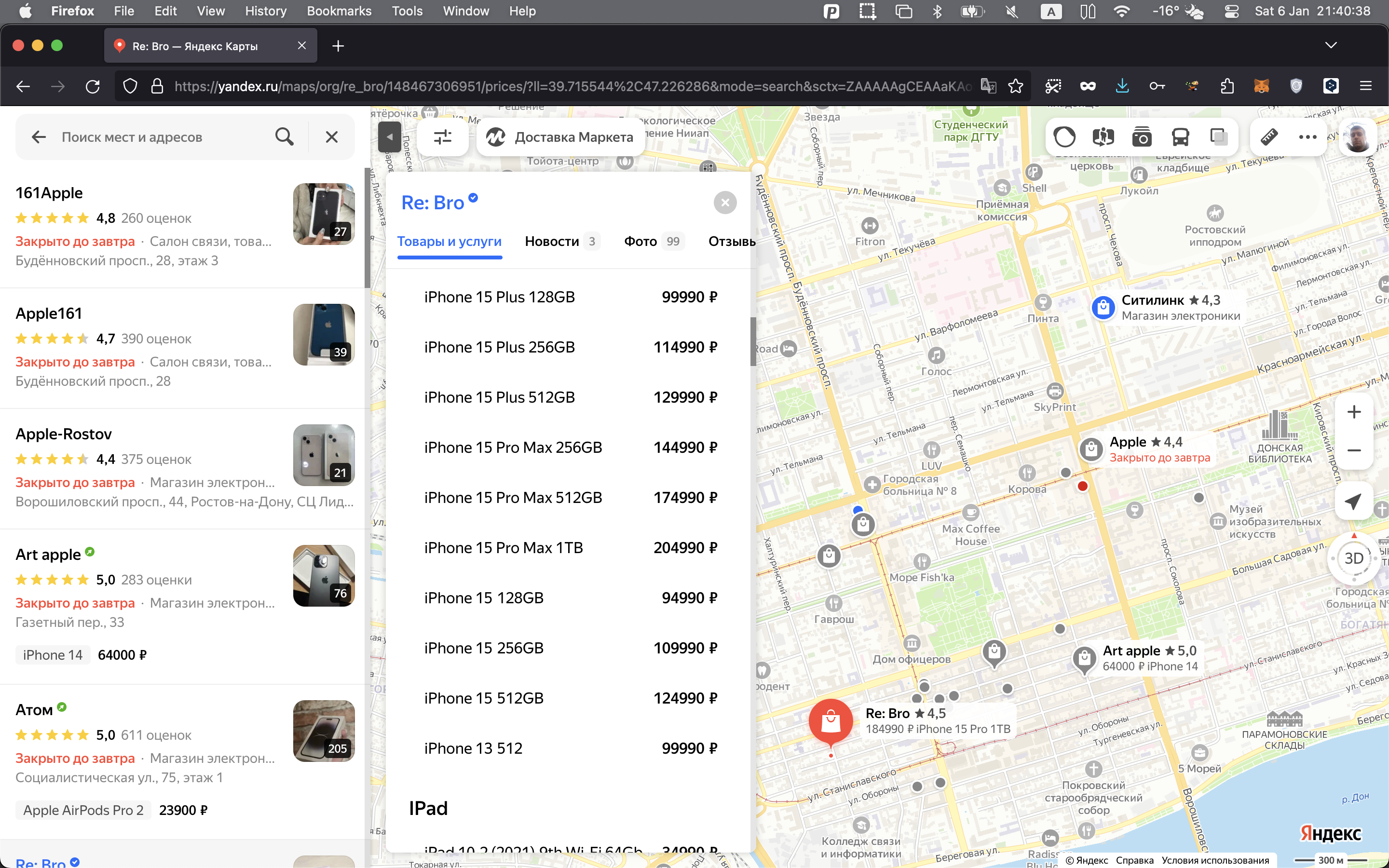Open the Firefox extensions puzzle icon
Screen dimensions: 1389x868
coord(1226,86)
